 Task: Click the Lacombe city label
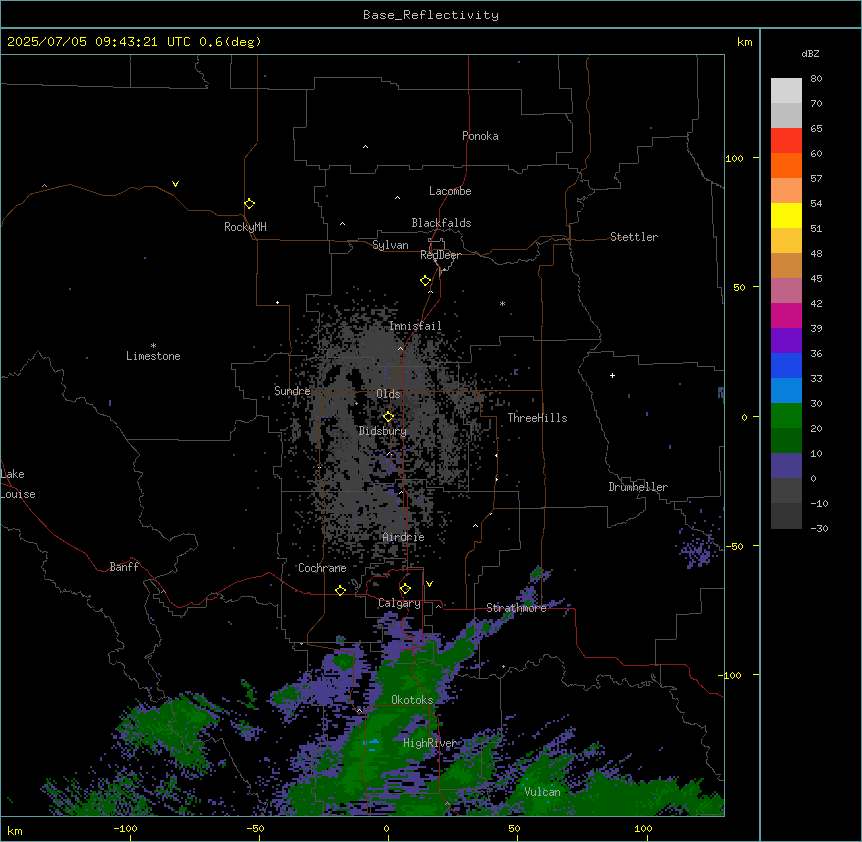(450, 191)
